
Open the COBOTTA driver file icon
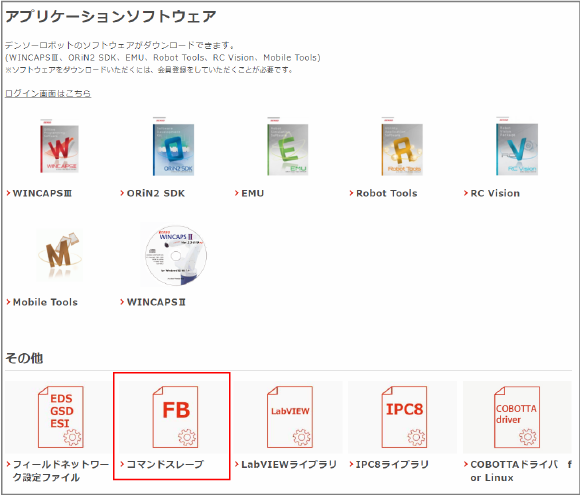(517, 417)
